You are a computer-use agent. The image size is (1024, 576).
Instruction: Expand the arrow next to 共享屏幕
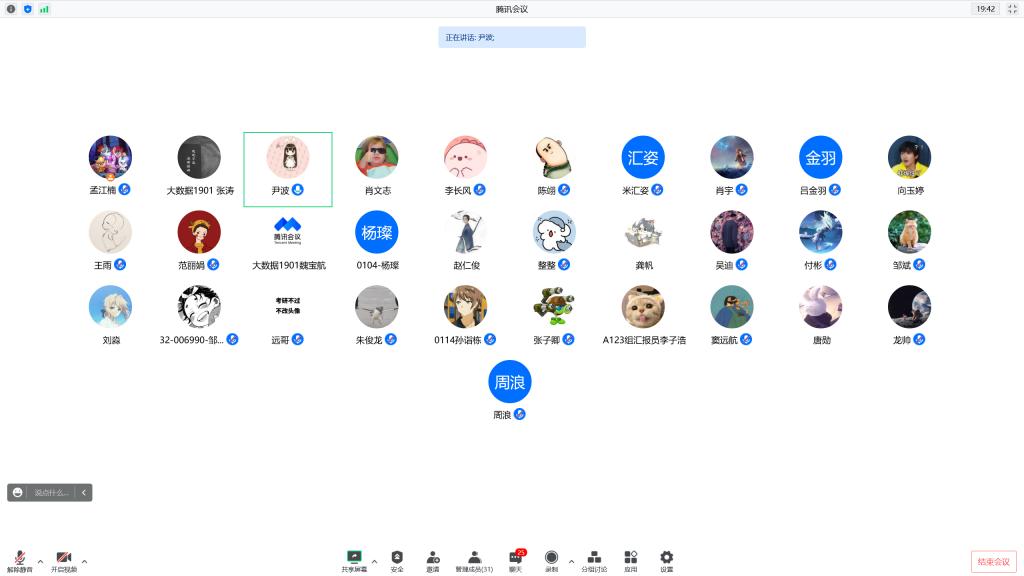click(x=374, y=561)
